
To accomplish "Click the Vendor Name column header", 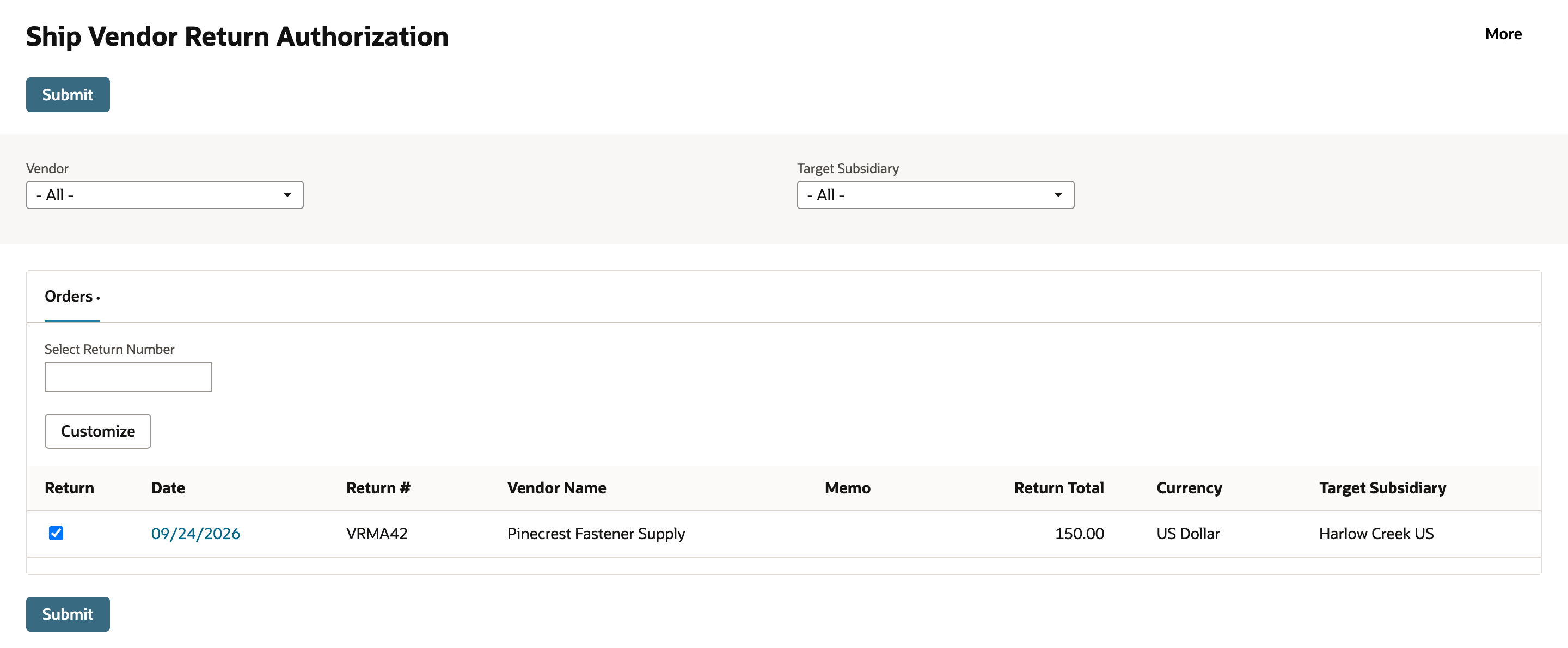I will tap(556, 488).
